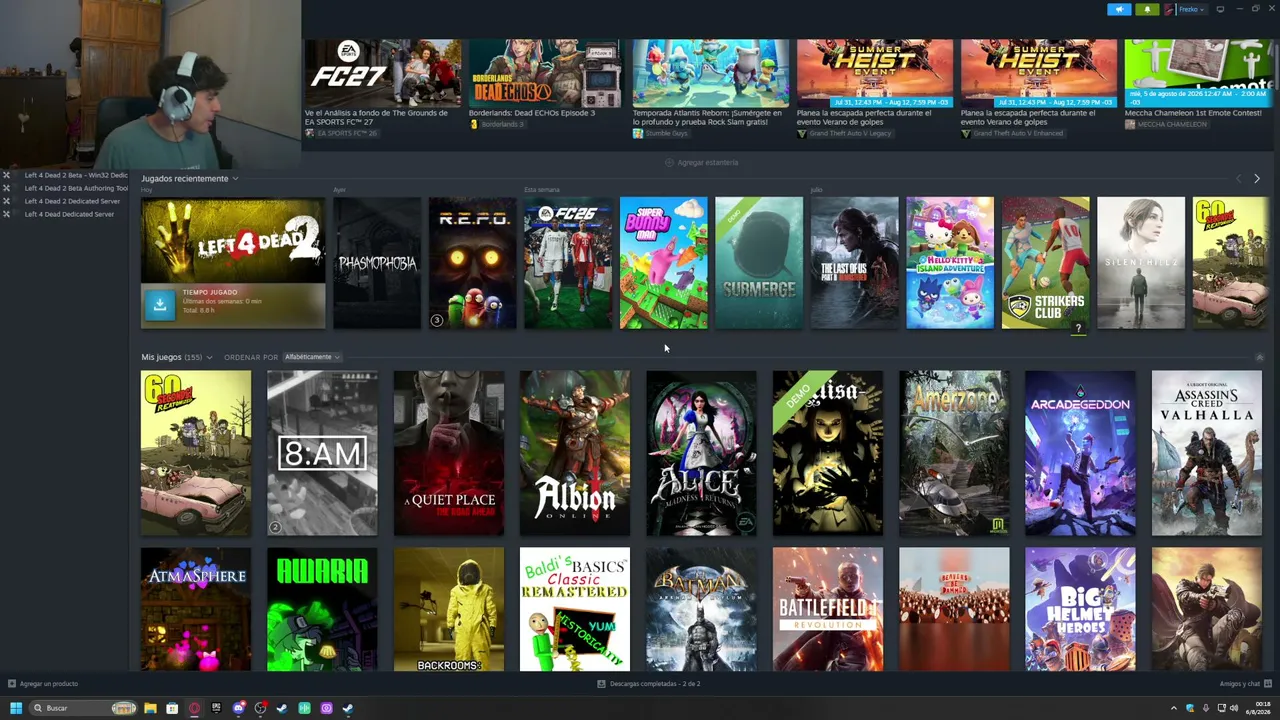The height and width of the screenshot is (720, 1280).
Task: Open Assassin's Creed Valhalla tile
Action: pos(1207,453)
